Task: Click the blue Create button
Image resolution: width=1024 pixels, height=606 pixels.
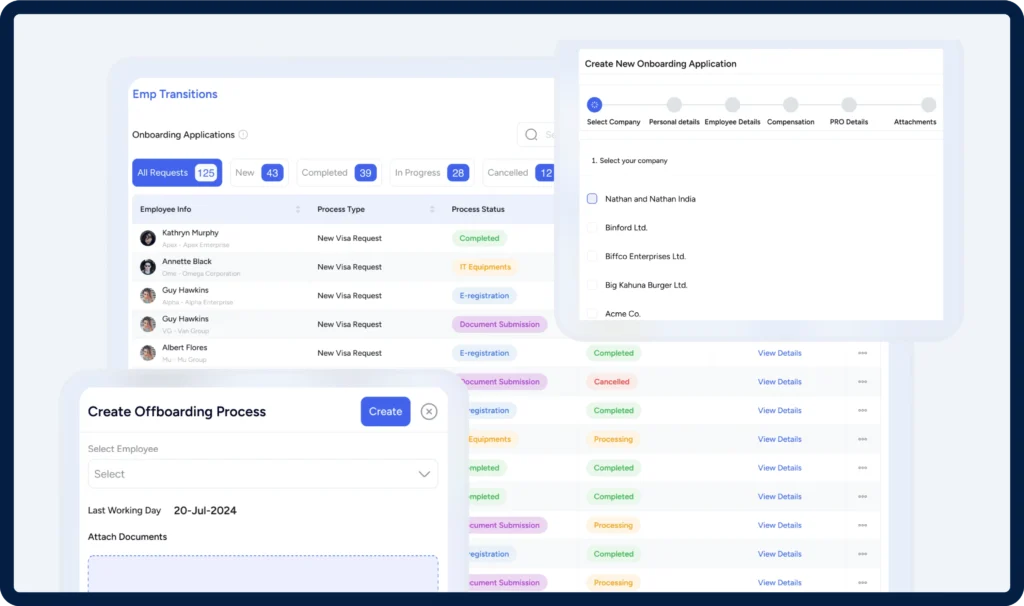Action: pyautogui.click(x=385, y=411)
